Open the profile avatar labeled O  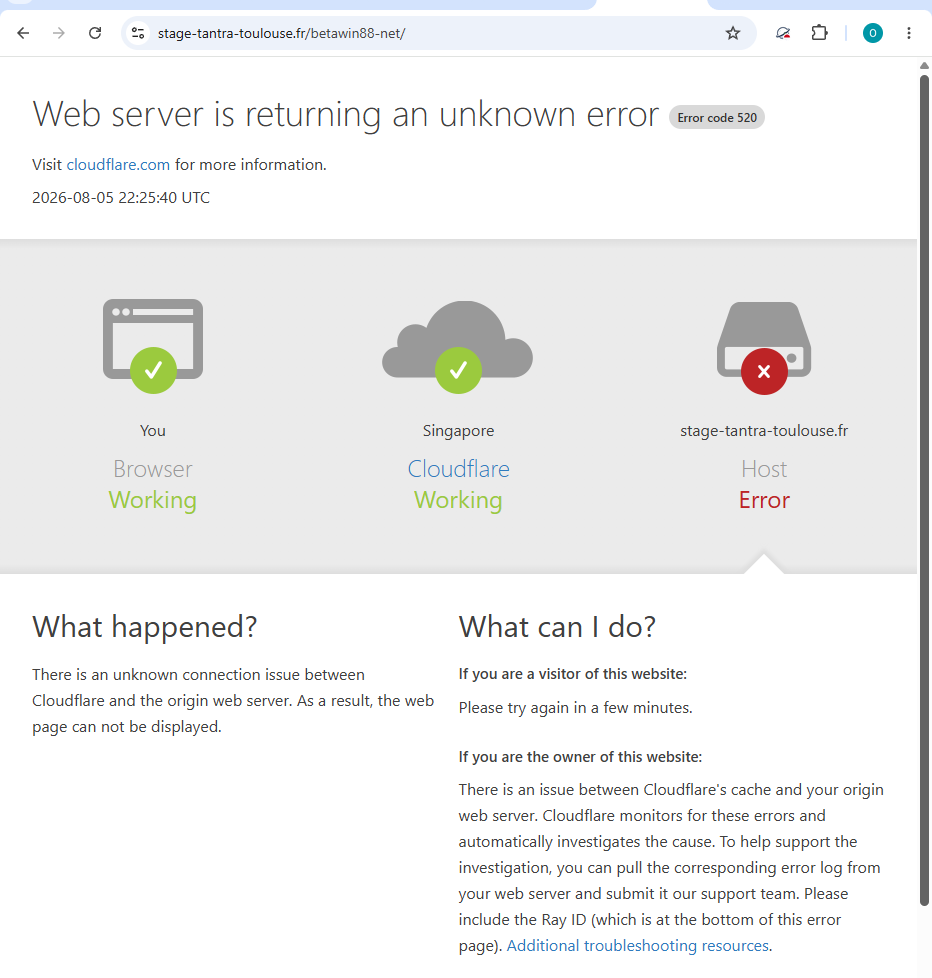[x=872, y=33]
